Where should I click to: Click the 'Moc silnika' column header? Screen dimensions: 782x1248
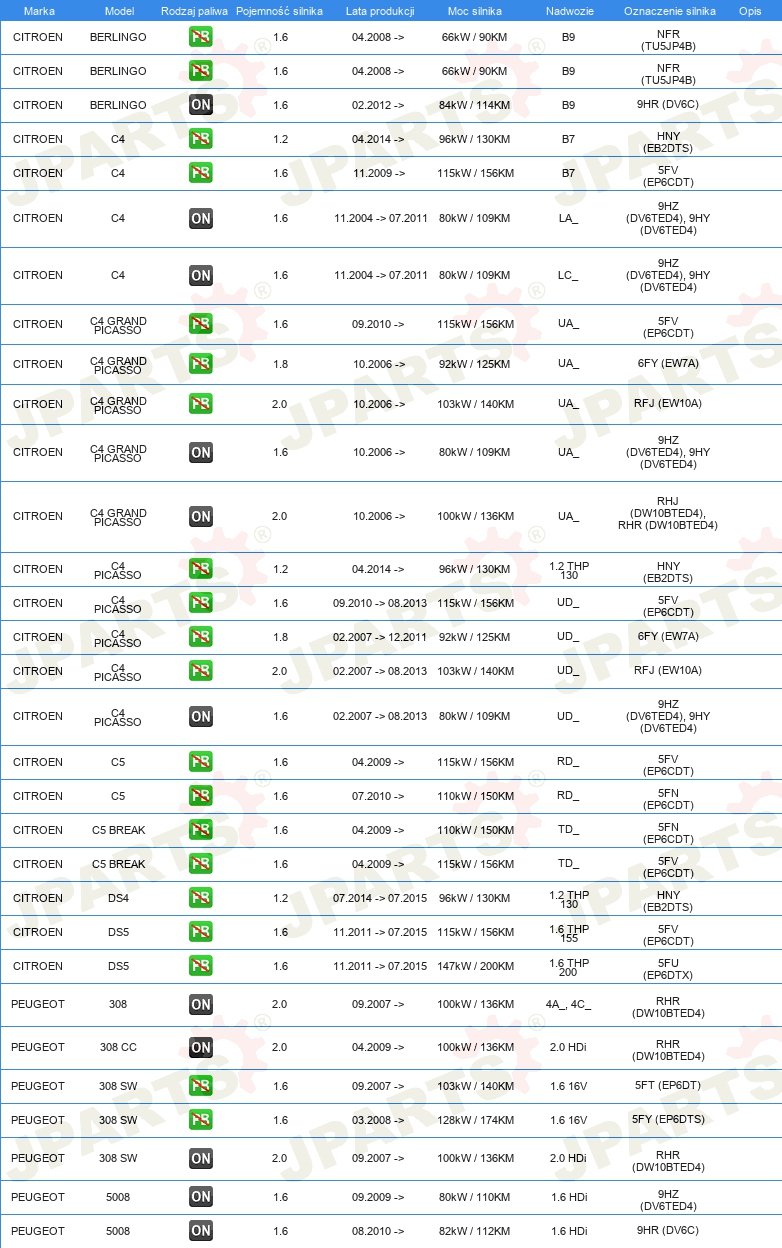point(475,11)
